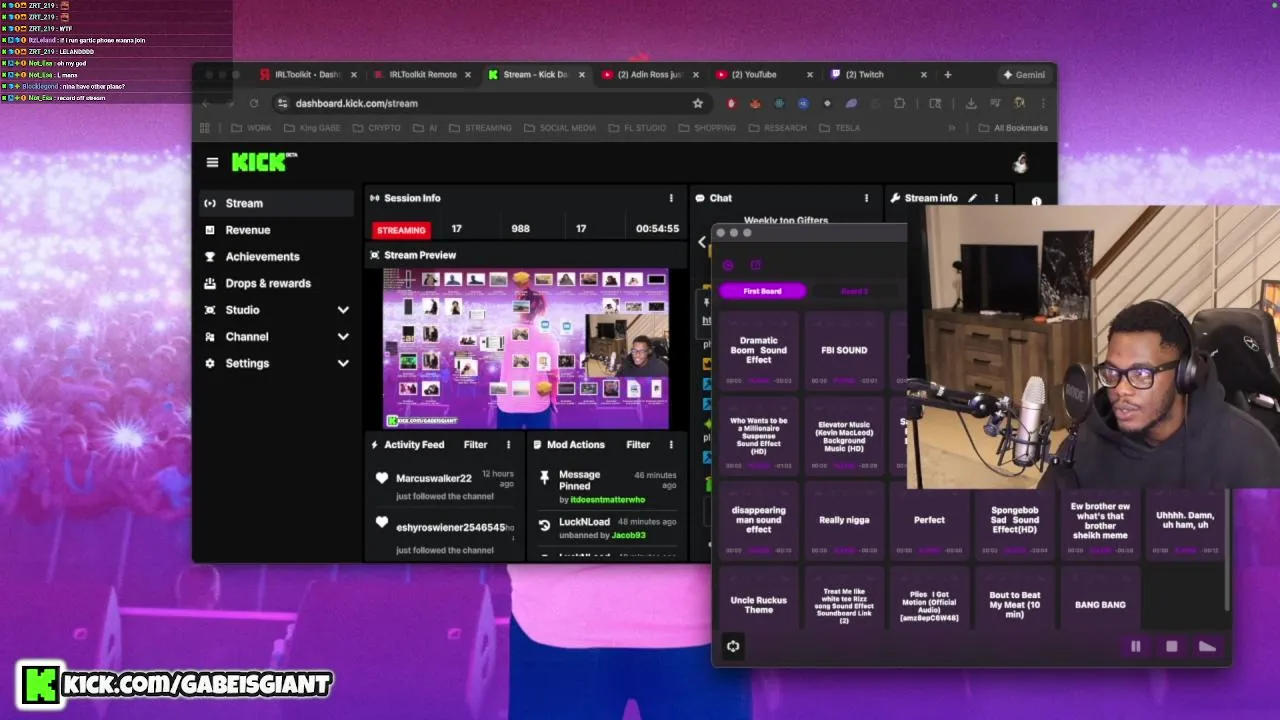Open a new browser tab
1280x720 pixels.
[948, 74]
